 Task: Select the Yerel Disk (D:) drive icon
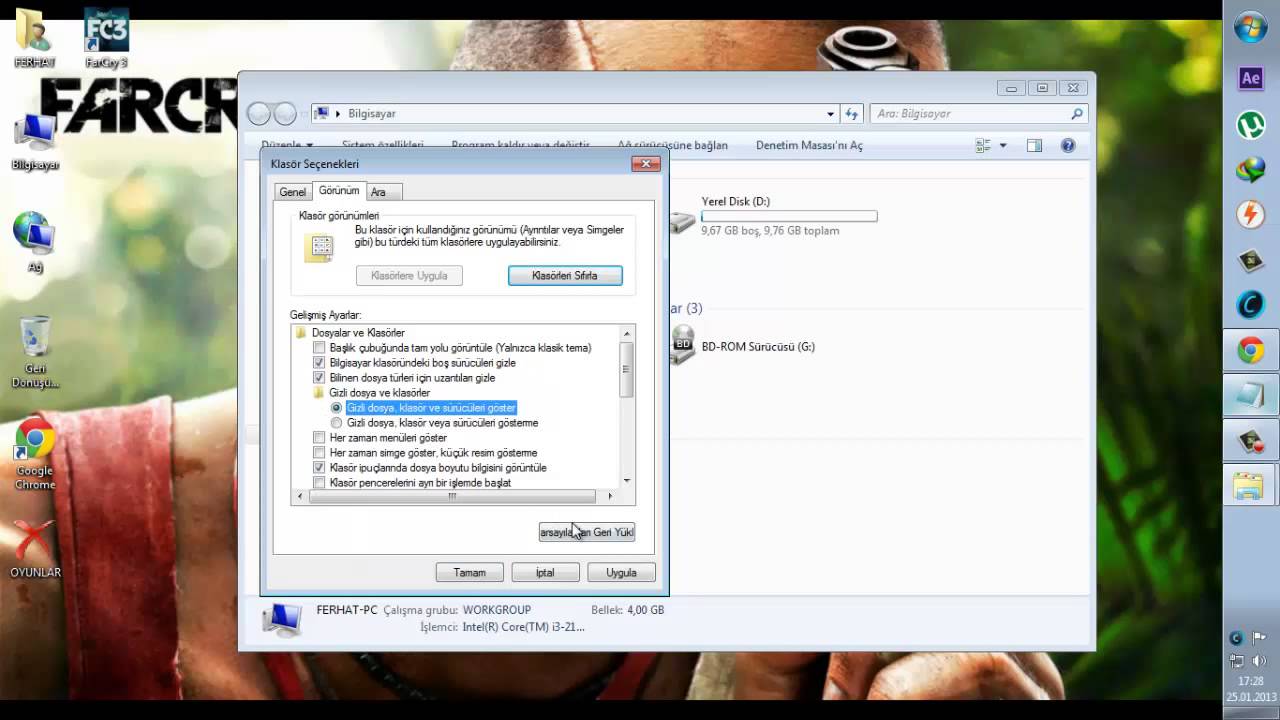coord(683,220)
